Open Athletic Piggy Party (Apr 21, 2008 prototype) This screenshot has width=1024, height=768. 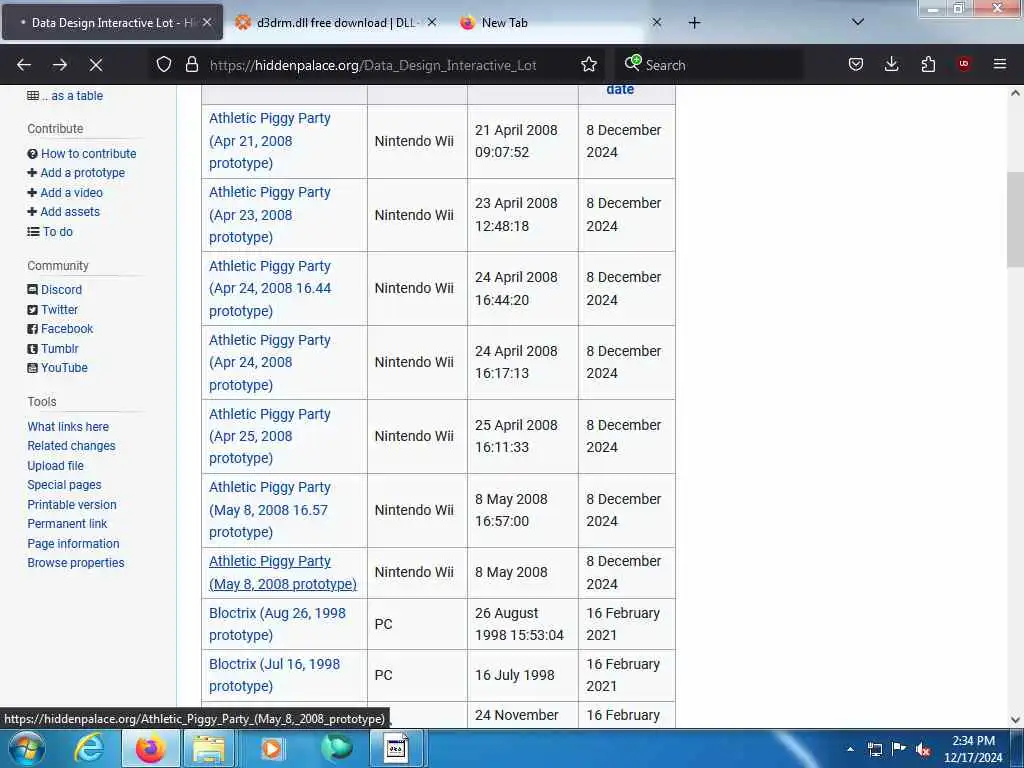click(270, 141)
